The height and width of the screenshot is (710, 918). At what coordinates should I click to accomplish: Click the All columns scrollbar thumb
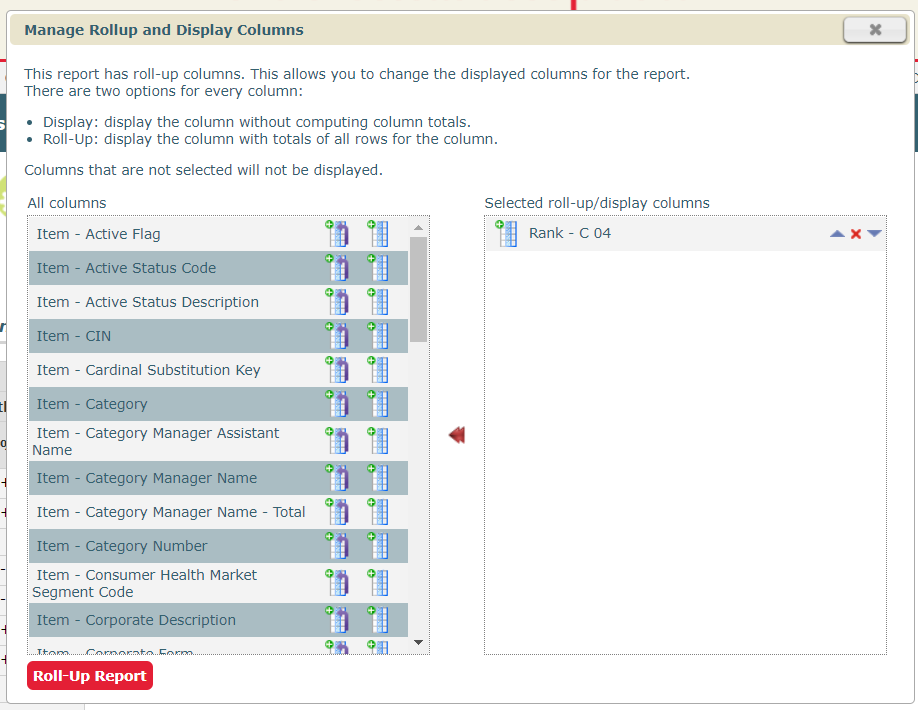coord(418,290)
